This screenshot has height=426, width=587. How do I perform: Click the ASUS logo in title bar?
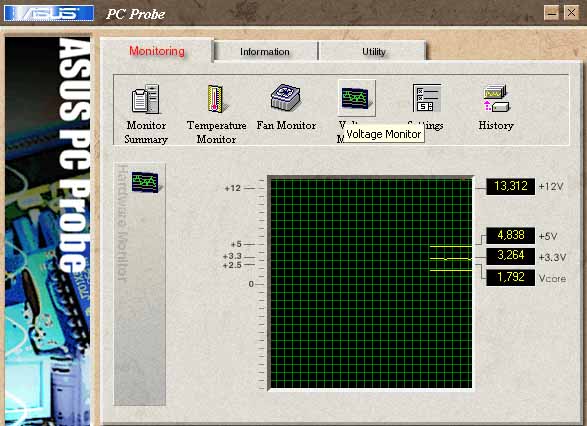pyautogui.click(x=49, y=13)
